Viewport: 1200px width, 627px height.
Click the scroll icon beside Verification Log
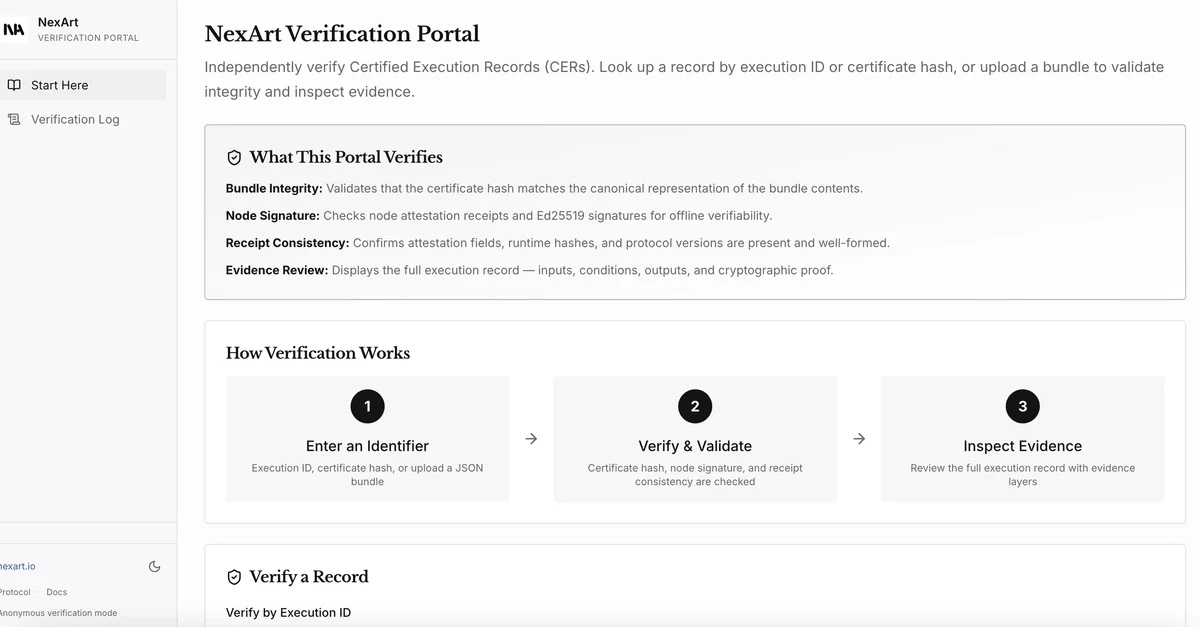[x=14, y=119]
